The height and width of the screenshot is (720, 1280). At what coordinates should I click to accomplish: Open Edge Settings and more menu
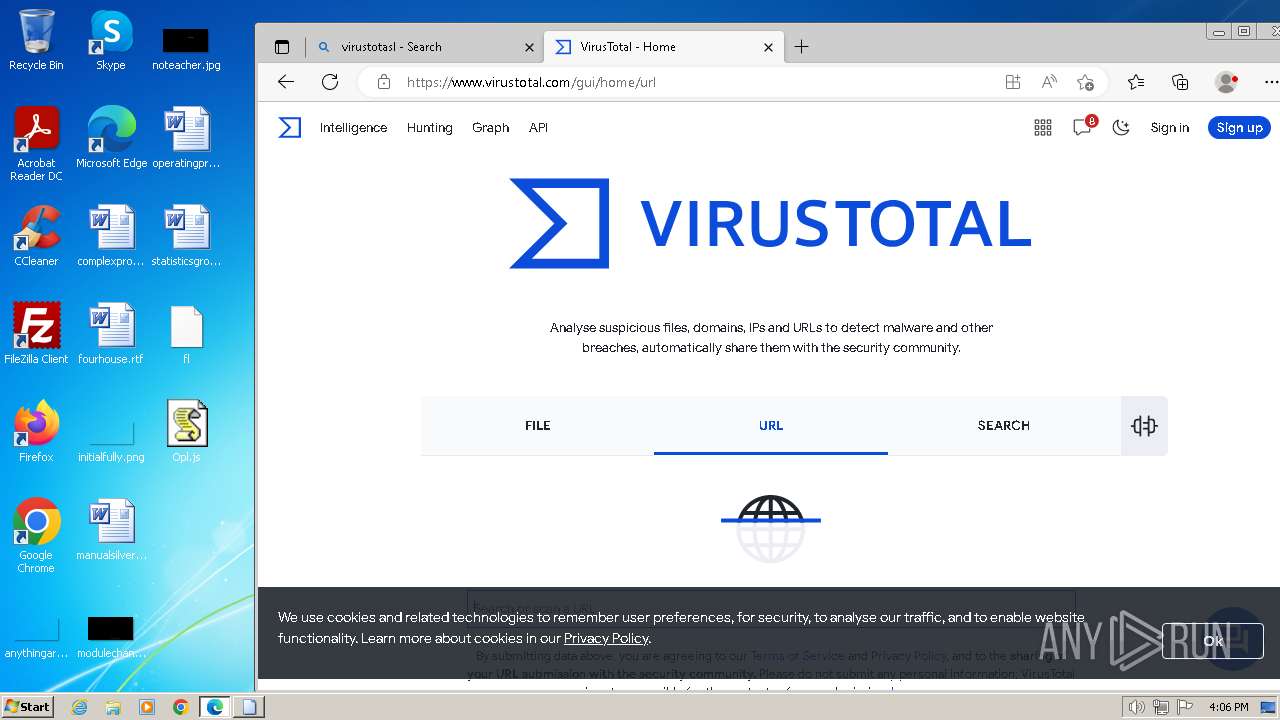coord(1271,82)
